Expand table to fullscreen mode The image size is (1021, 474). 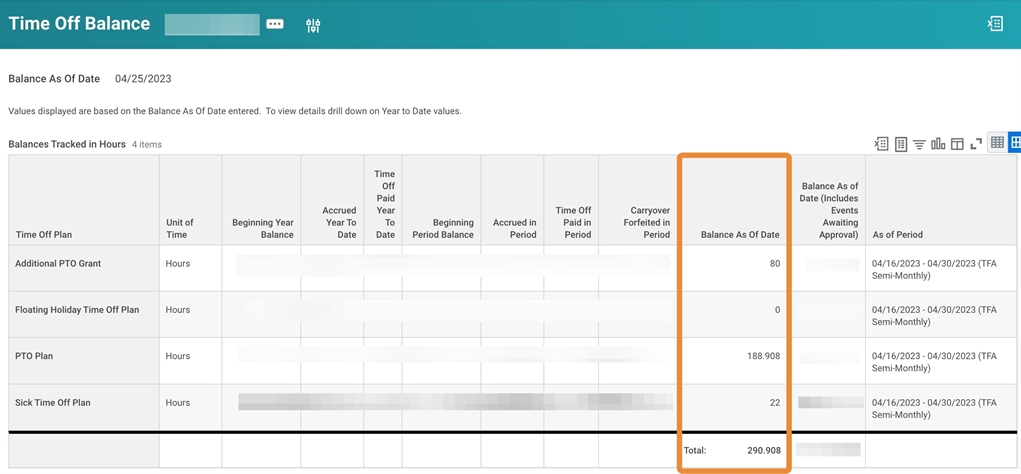976,144
